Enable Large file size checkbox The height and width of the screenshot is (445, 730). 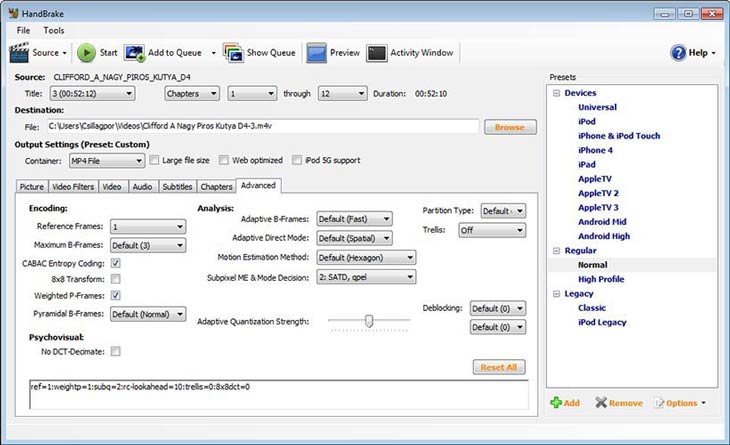pos(154,160)
